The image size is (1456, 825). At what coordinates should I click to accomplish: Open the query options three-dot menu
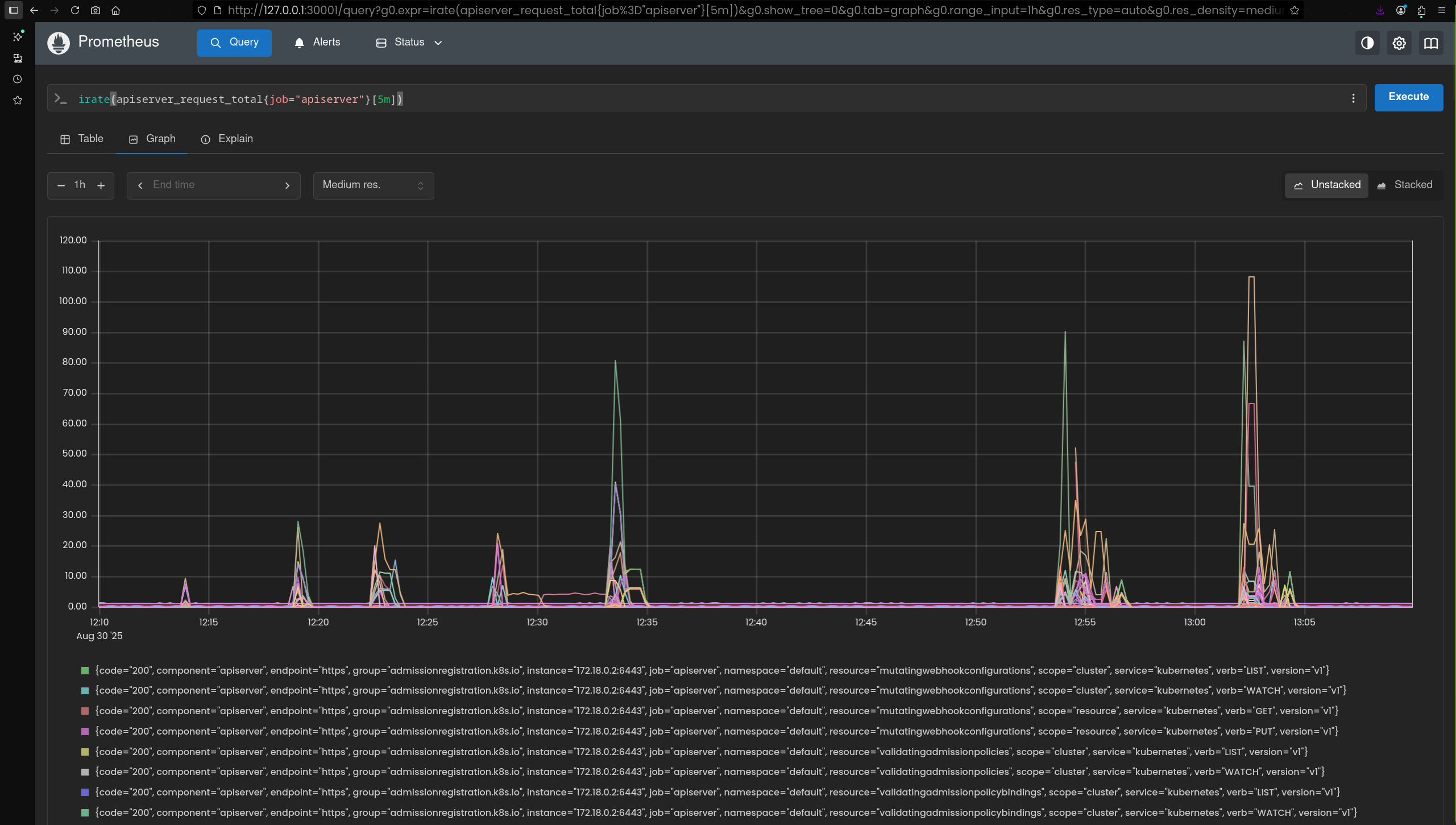pyautogui.click(x=1353, y=99)
